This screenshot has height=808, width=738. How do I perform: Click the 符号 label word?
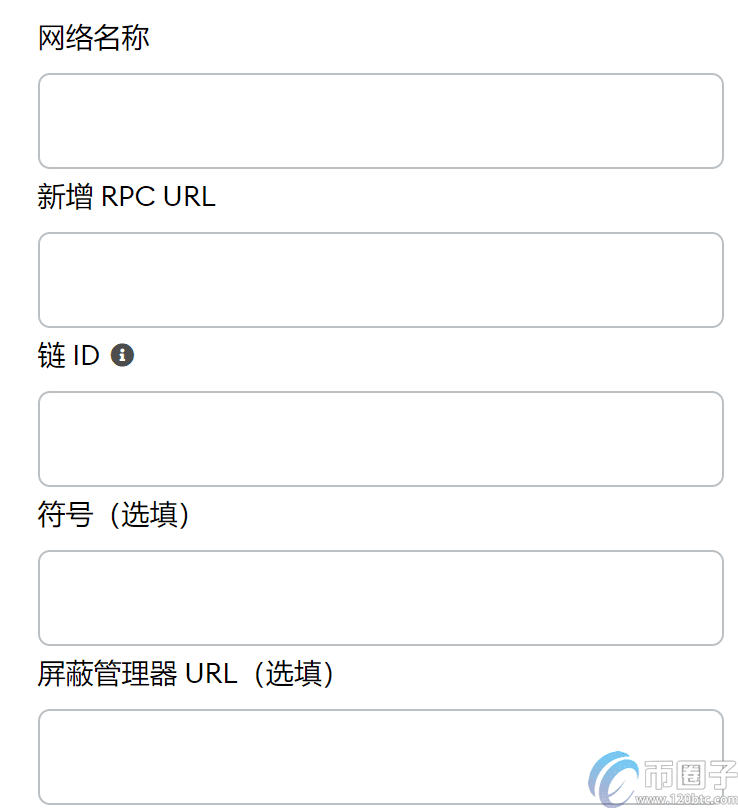point(65,515)
